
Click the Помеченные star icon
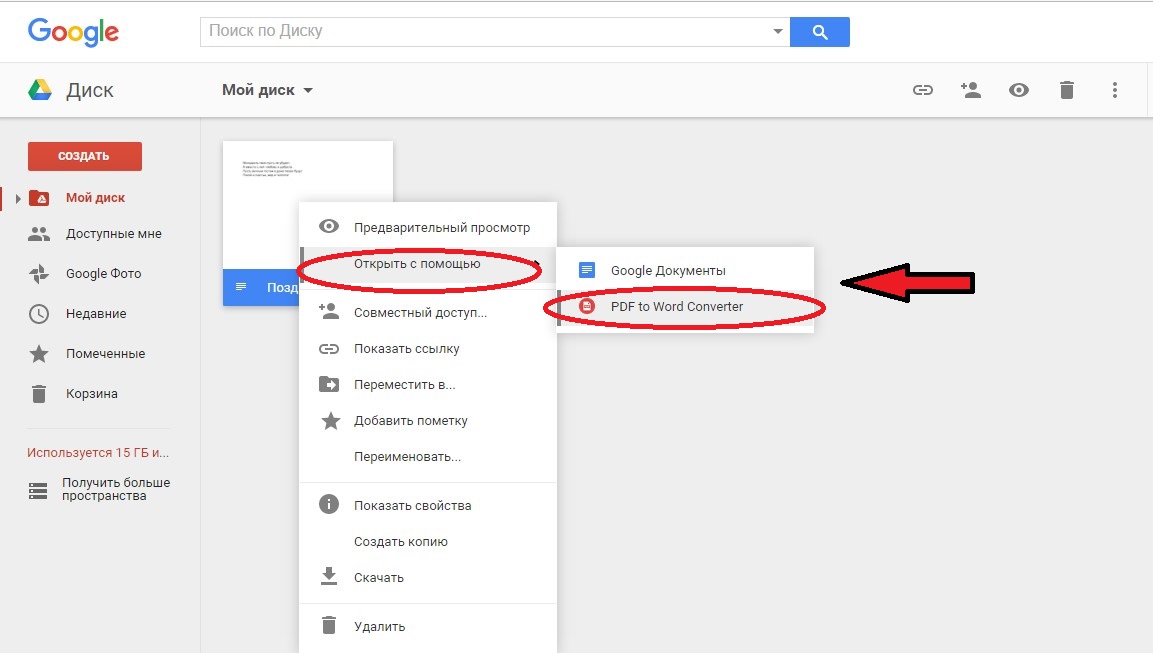click(x=39, y=354)
